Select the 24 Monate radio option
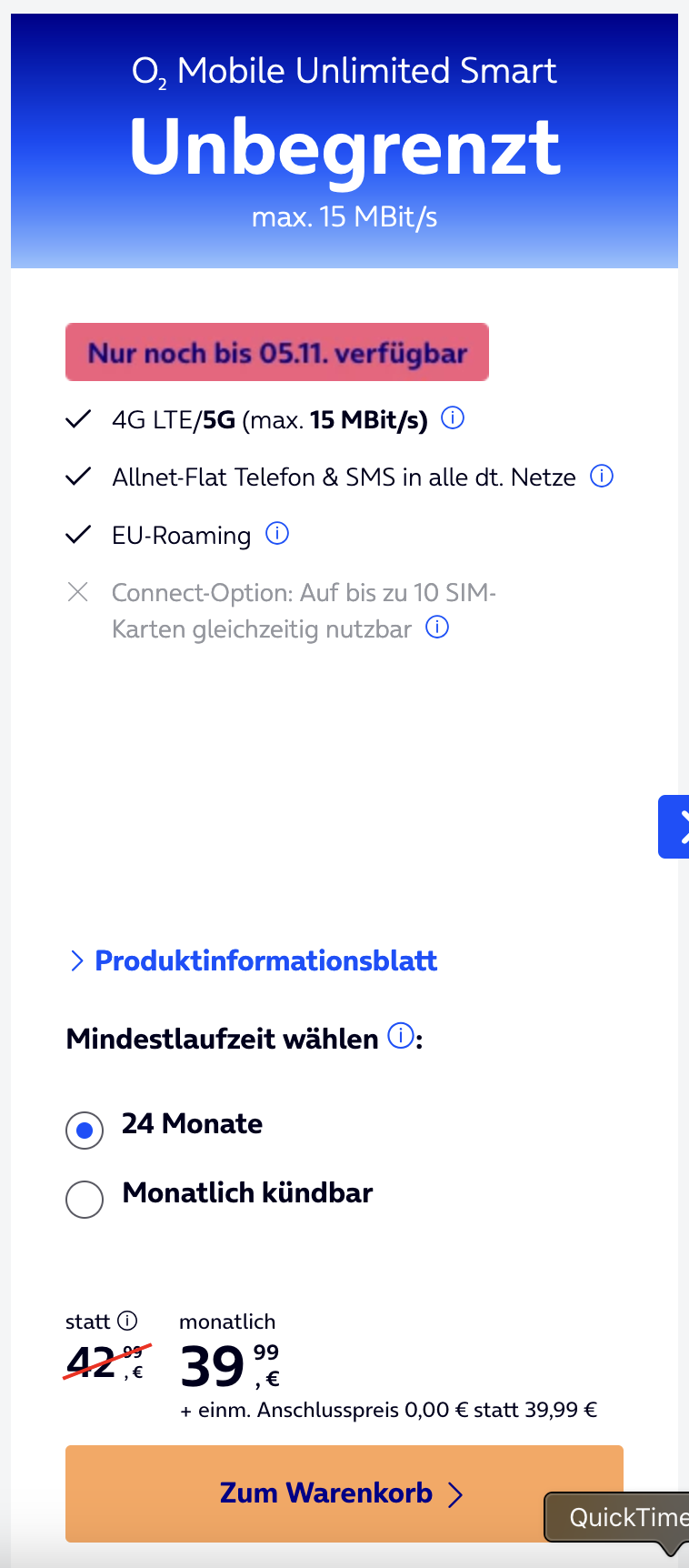Viewport: 689px width, 1568px height. tap(85, 1131)
